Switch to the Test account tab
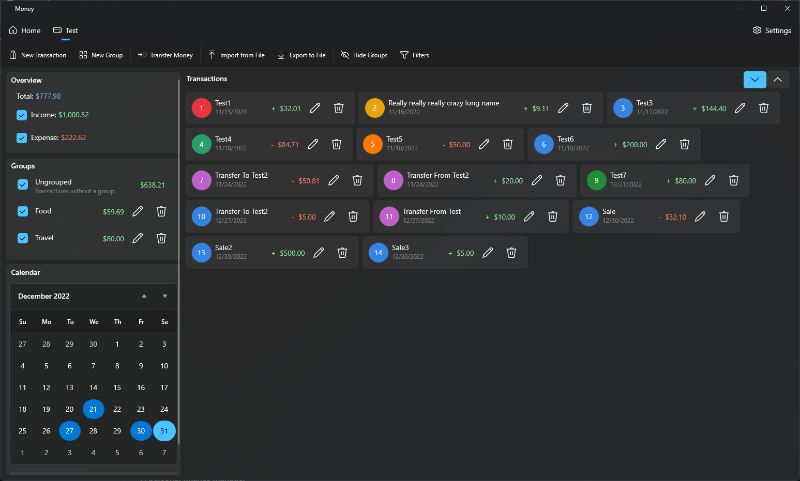The image size is (800, 481). tap(65, 31)
